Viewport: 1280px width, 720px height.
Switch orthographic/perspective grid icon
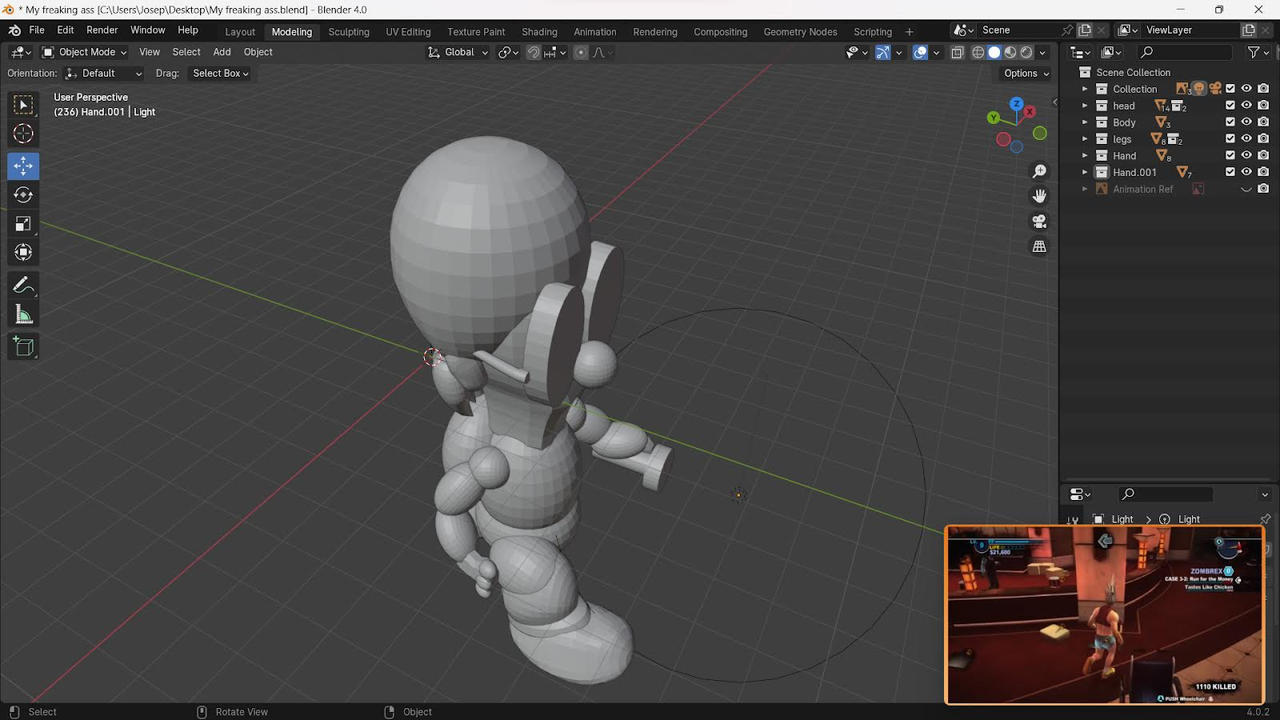1039,246
